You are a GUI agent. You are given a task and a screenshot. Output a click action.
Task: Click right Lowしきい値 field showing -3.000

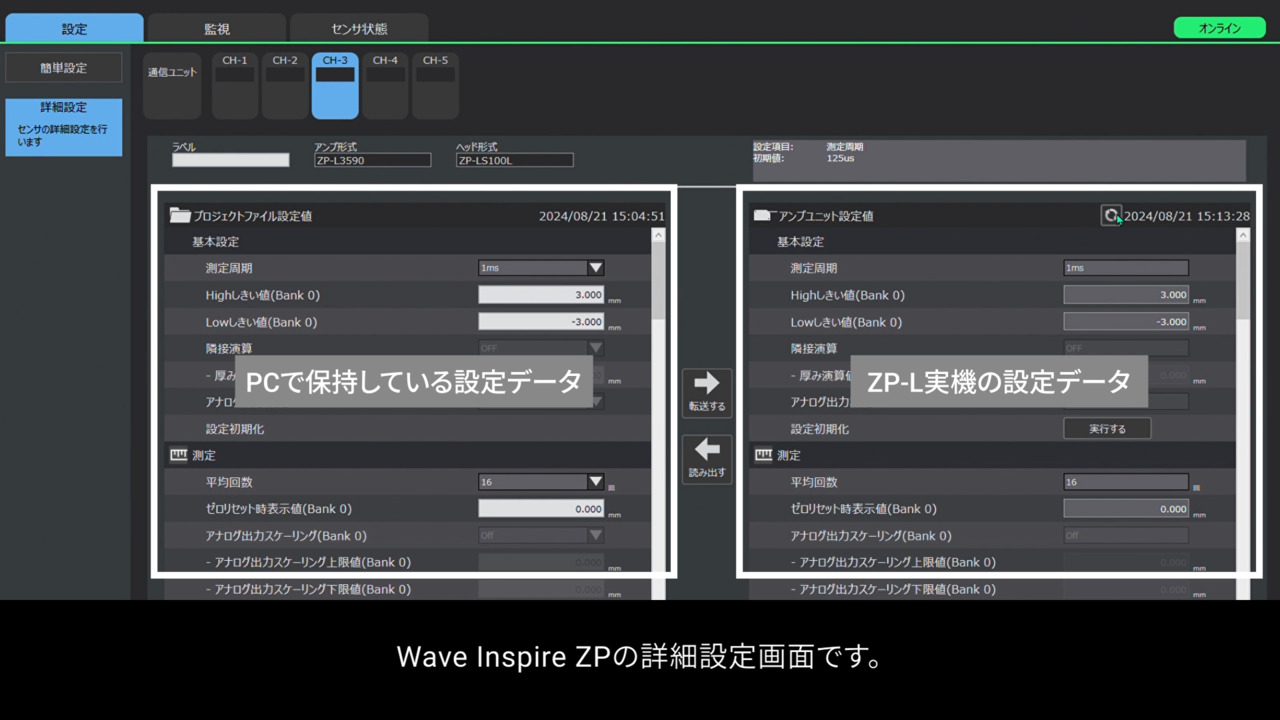tap(1126, 322)
